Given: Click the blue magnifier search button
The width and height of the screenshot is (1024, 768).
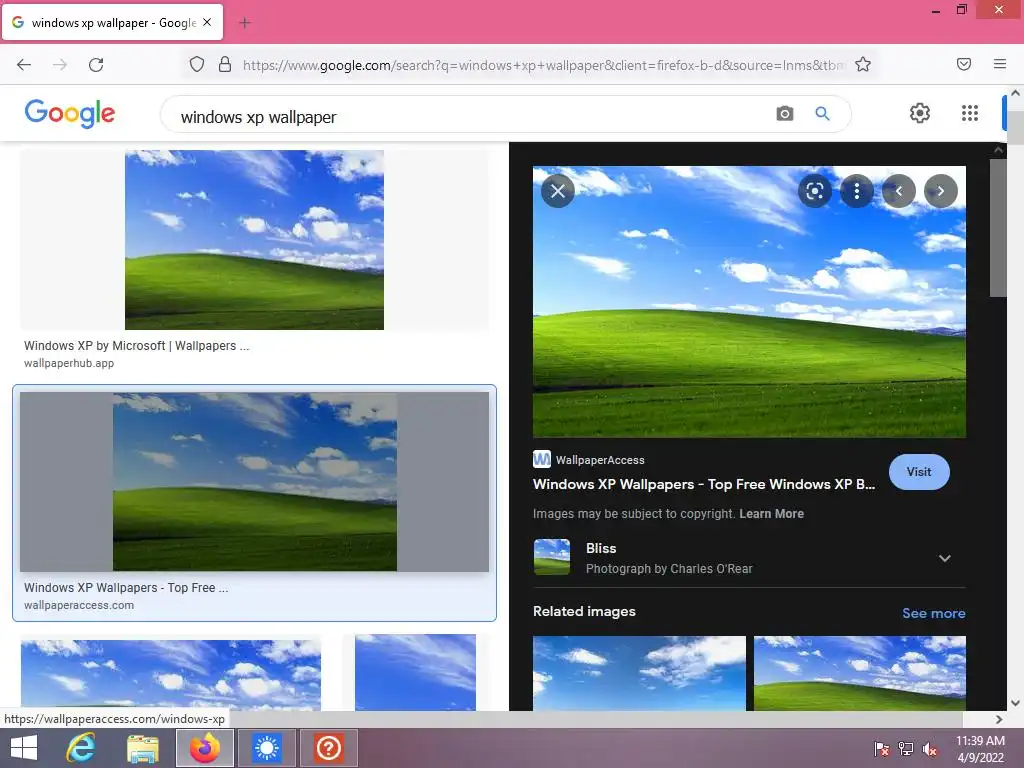Looking at the screenshot, I should pyautogui.click(x=822, y=114).
